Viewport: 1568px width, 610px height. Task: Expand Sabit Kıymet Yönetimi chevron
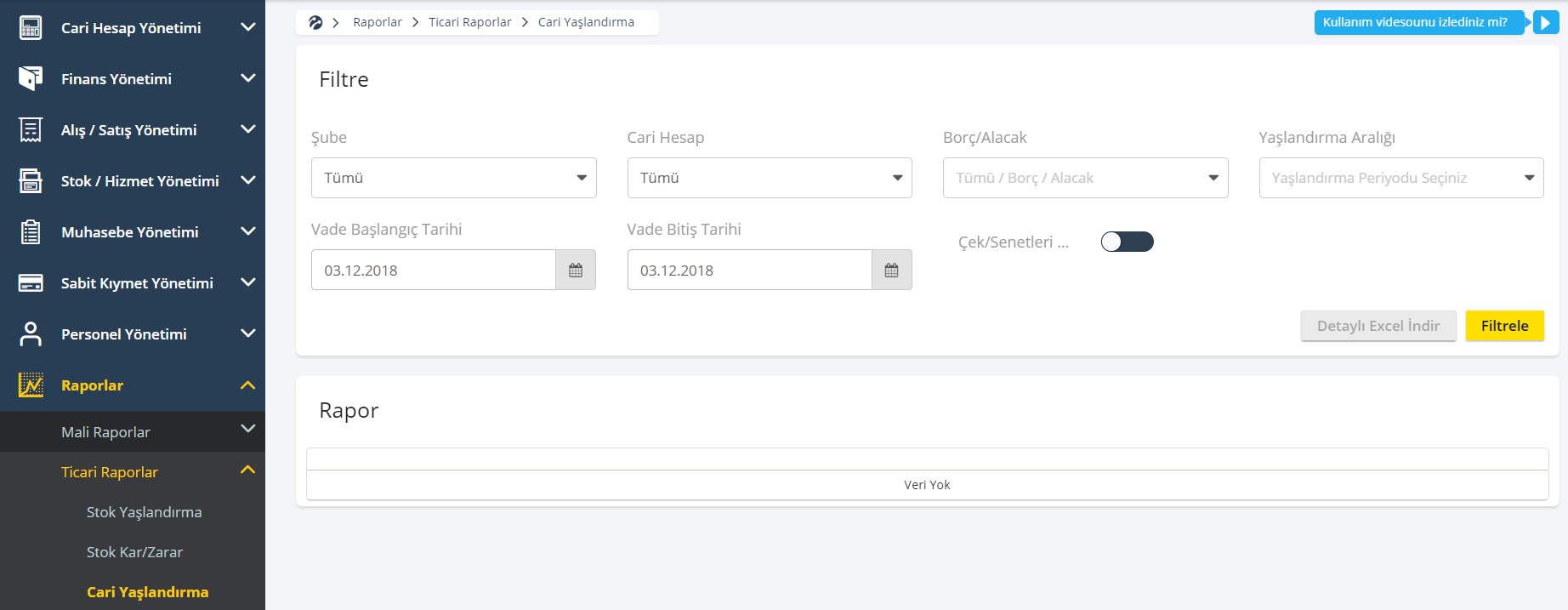click(x=248, y=282)
